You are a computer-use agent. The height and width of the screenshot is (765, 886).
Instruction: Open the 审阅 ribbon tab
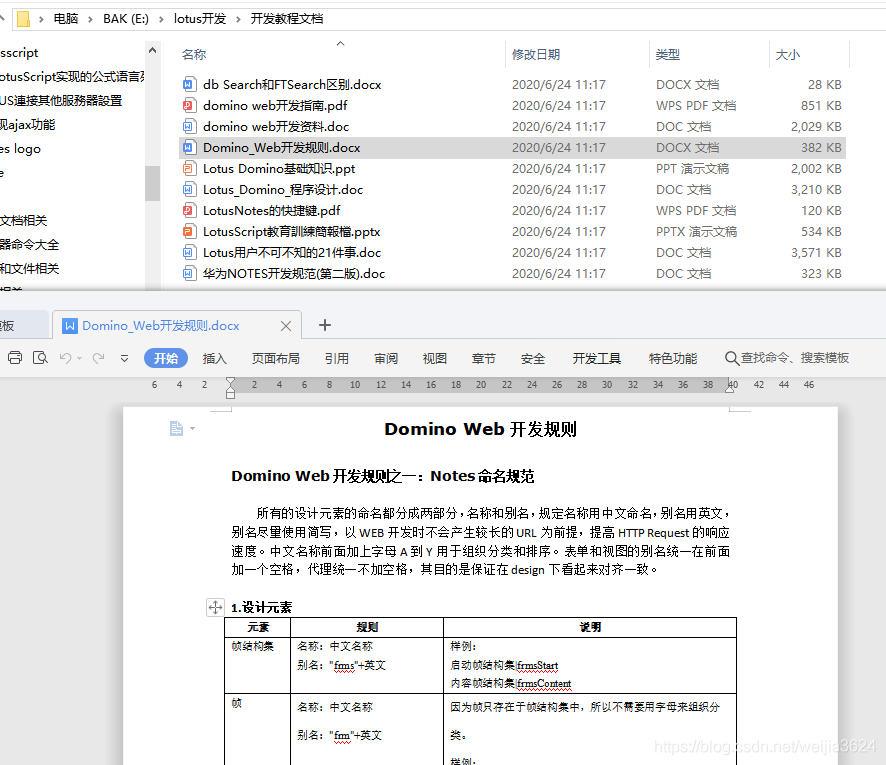[386, 358]
